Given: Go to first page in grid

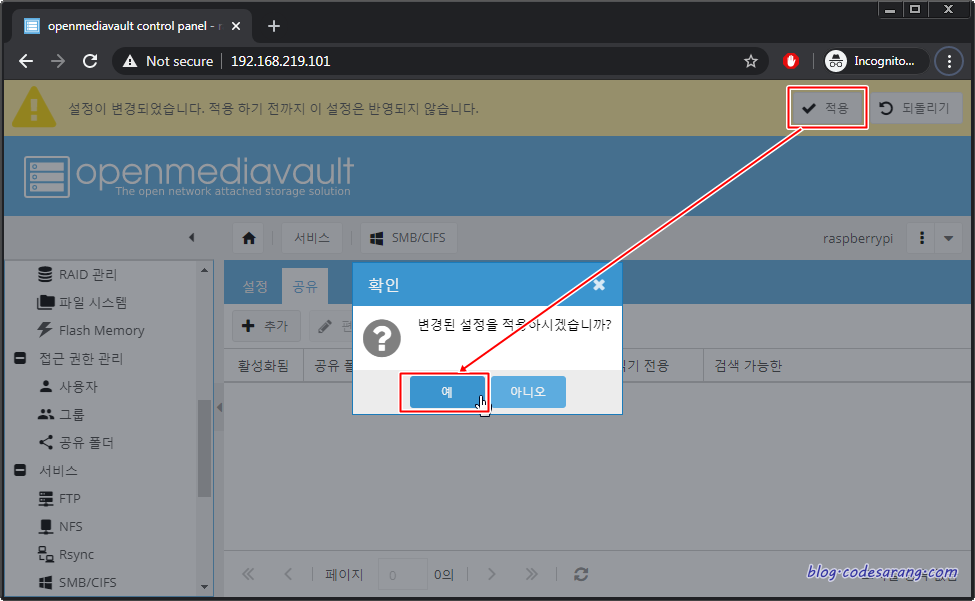Looking at the screenshot, I should point(248,574).
